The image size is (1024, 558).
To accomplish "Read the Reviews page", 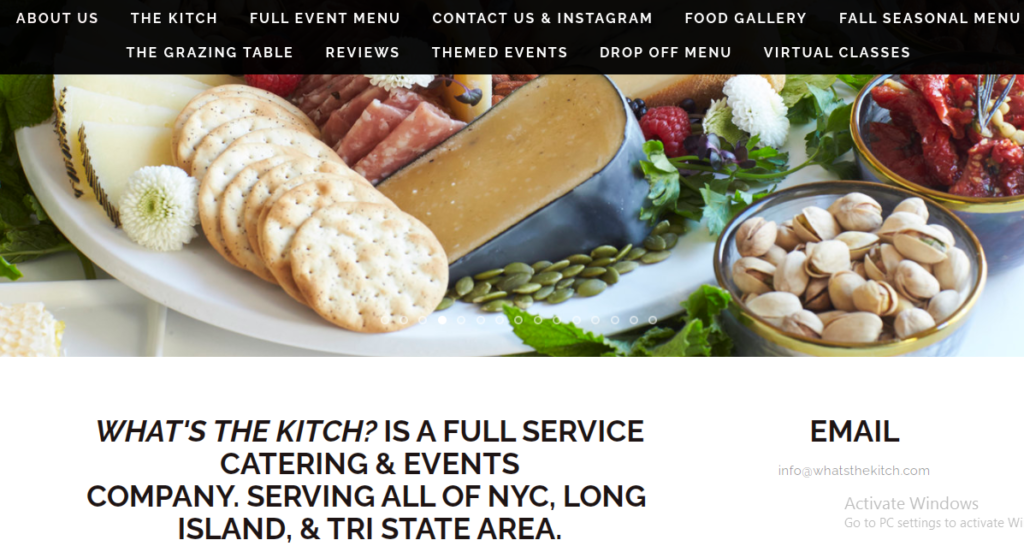I will click(362, 52).
